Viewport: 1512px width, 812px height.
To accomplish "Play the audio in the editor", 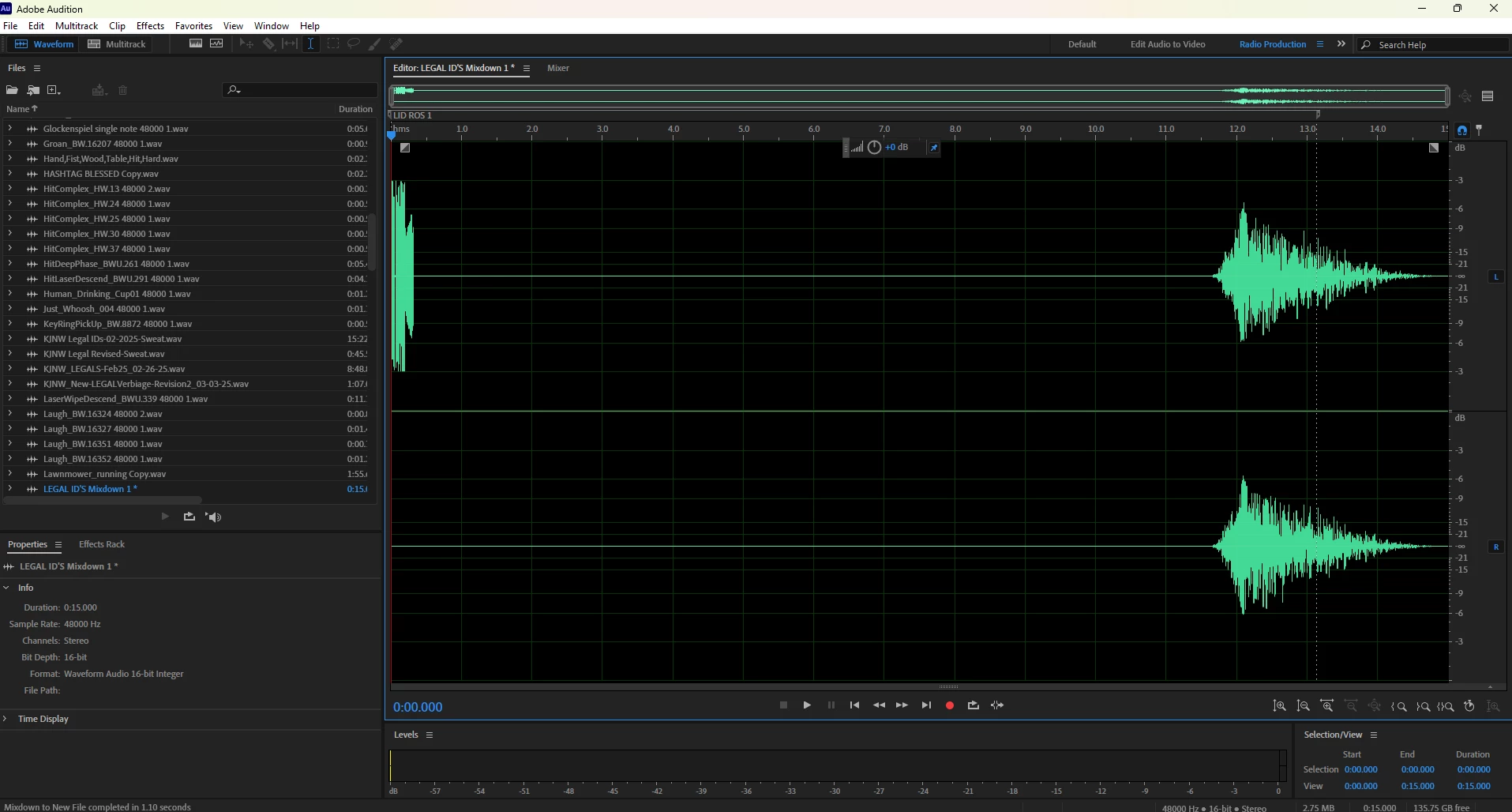I will pos(807,705).
